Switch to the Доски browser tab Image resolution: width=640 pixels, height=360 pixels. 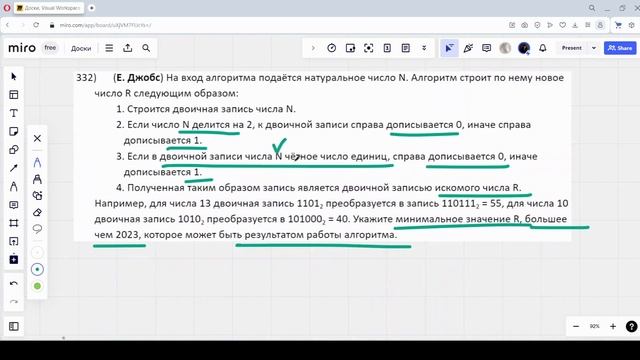pos(49,8)
